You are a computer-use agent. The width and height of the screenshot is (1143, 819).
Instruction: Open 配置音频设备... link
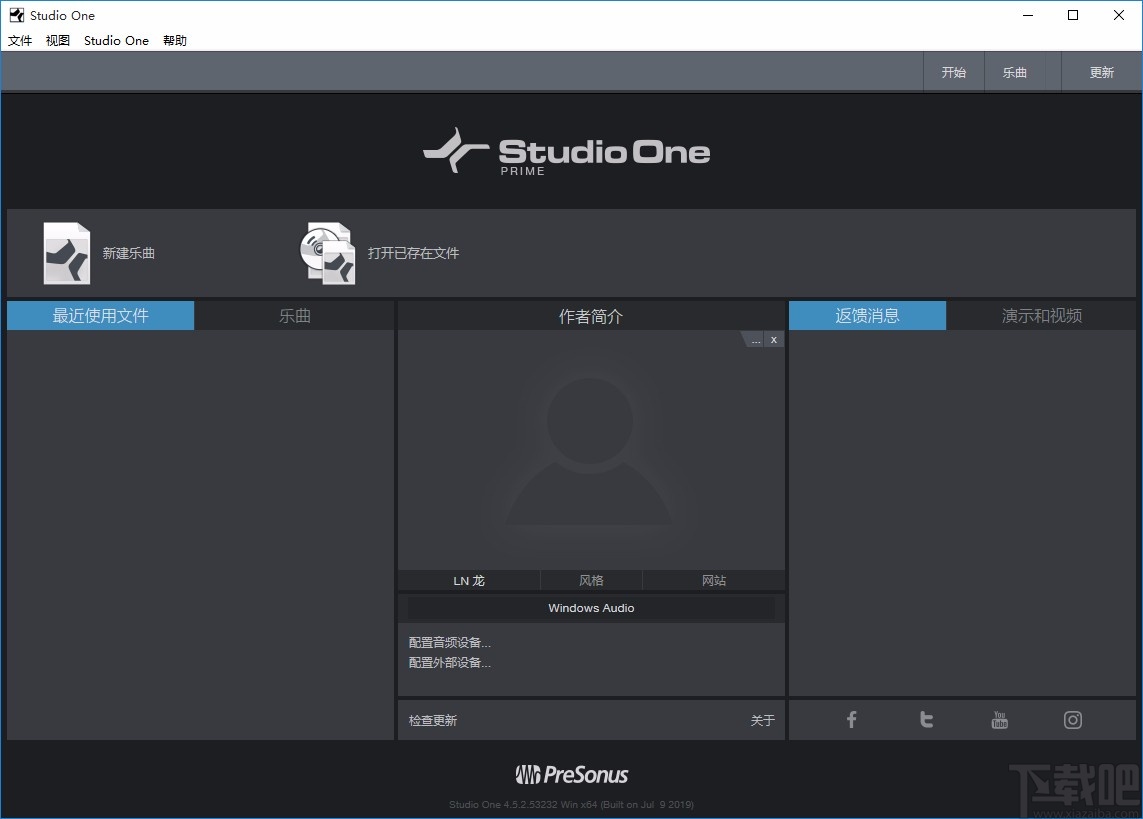pyautogui.click(x=450, y=643)
